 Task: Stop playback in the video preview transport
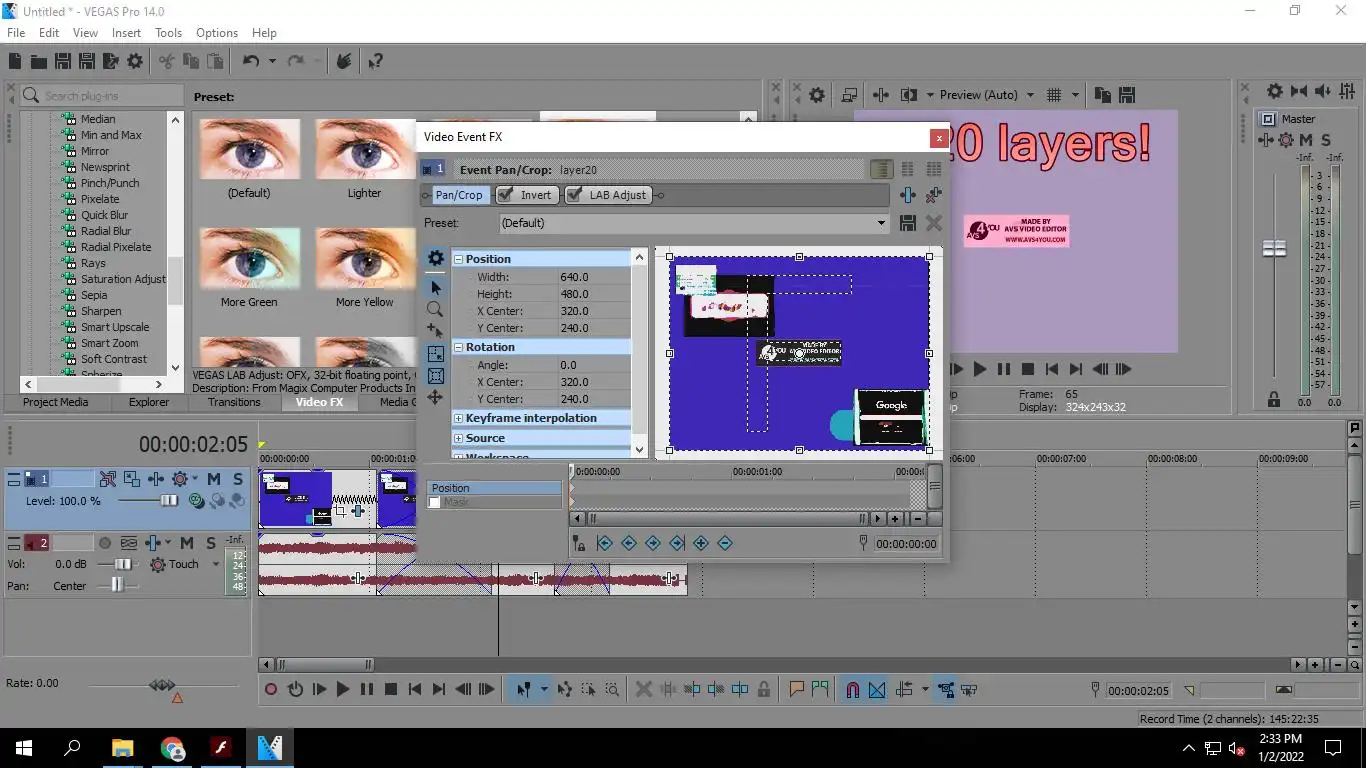(x=1027, y=369)
